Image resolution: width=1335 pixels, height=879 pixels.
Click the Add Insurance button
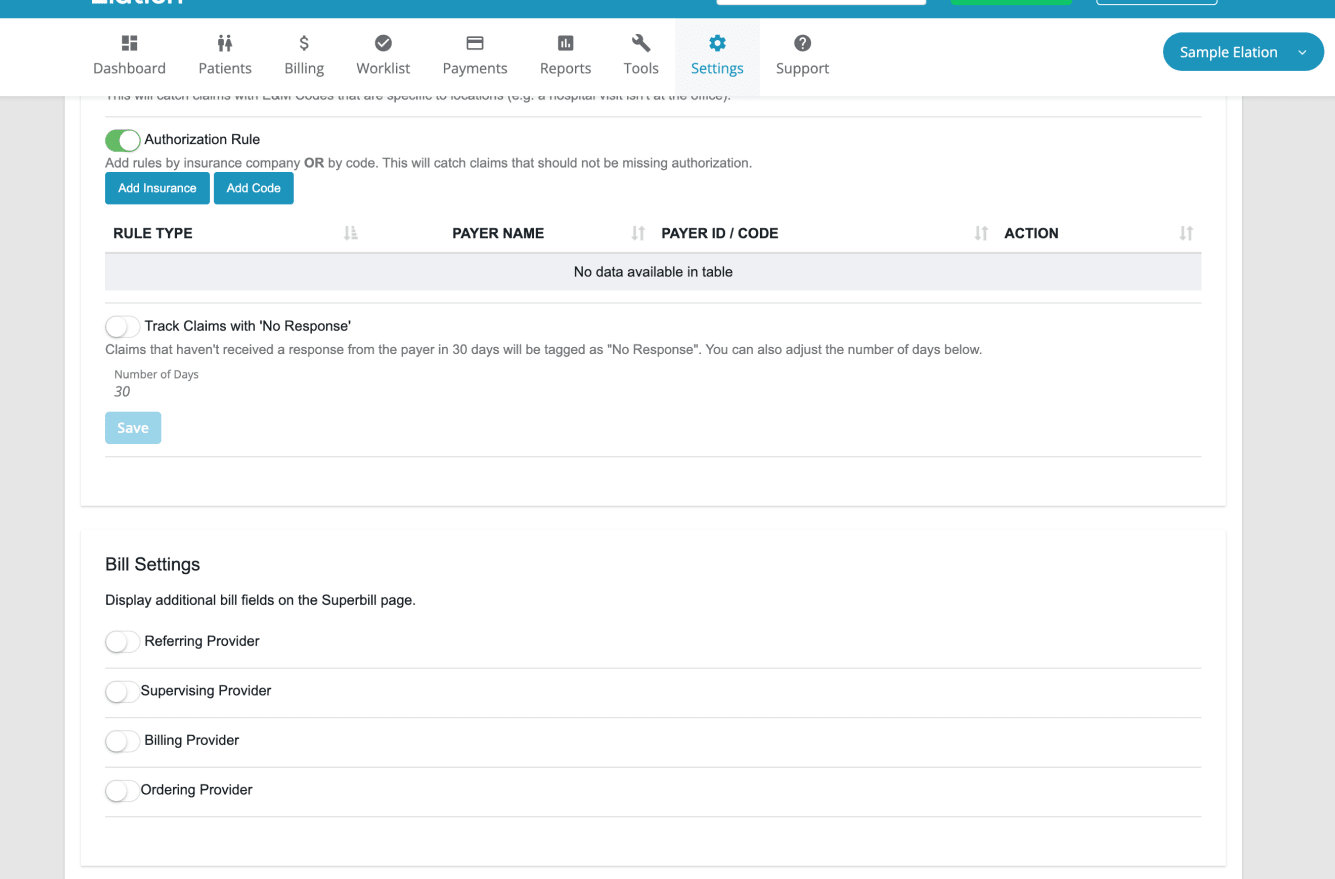click(157, 188)
